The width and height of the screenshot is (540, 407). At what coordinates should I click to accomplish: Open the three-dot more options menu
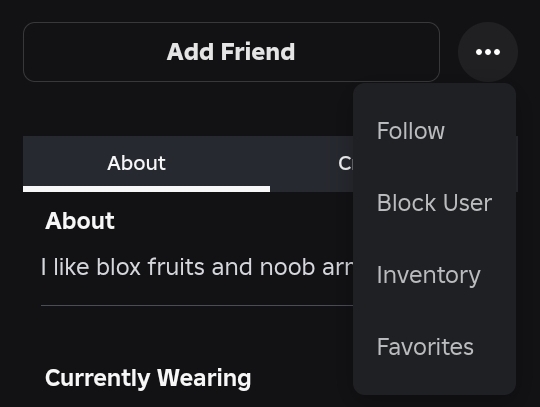pyautogui.click(x=488, y=52)
